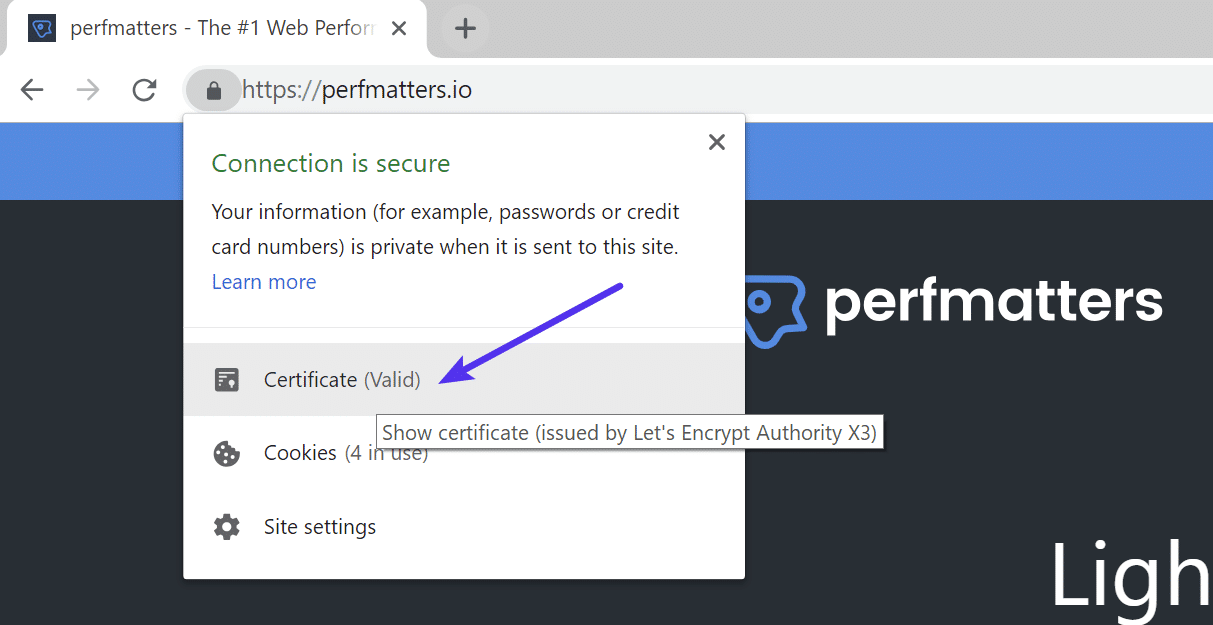Select the Site settings menu entry

318,526
